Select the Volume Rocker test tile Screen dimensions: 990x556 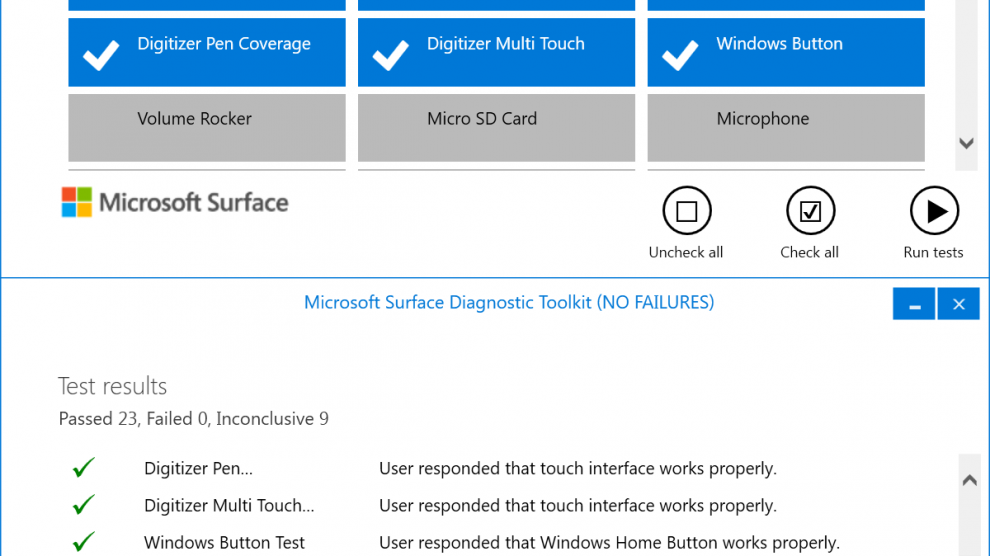tap(207, 127)
